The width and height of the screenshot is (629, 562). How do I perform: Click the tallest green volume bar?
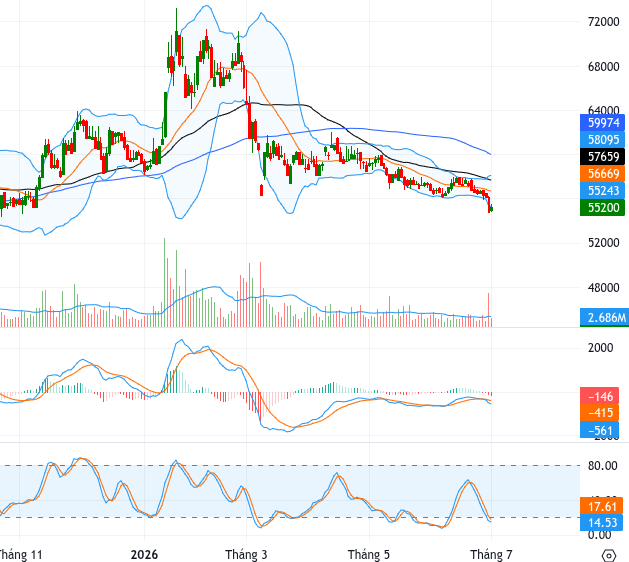click(164, 282)
